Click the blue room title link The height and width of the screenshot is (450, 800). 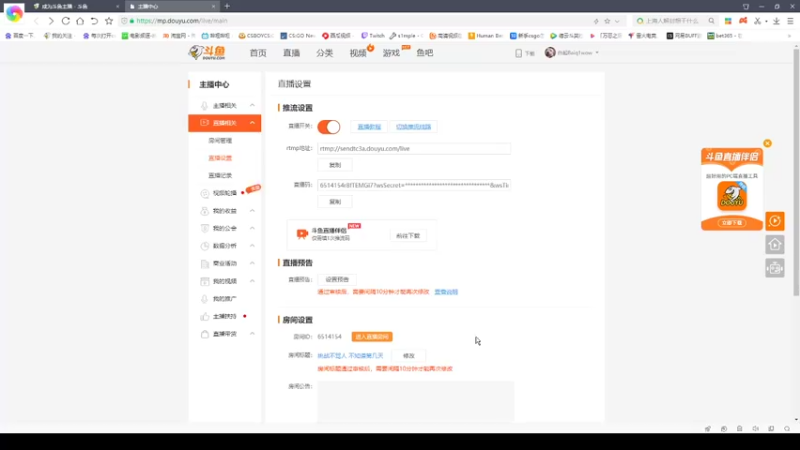[350, 356]
